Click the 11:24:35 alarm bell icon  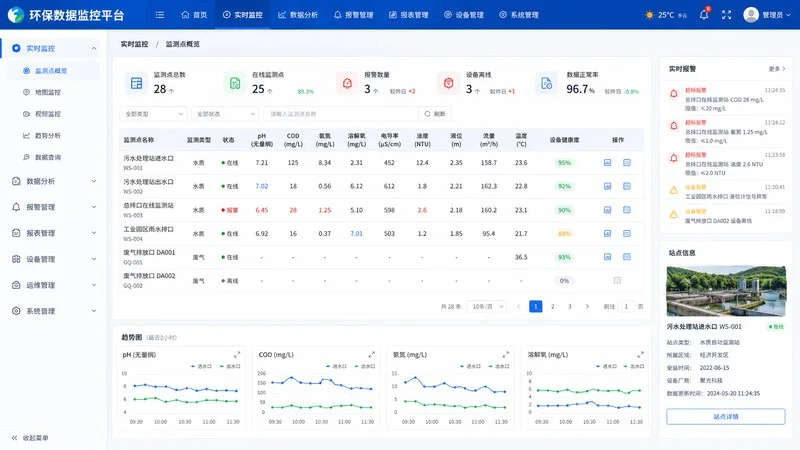pos(673,94)
